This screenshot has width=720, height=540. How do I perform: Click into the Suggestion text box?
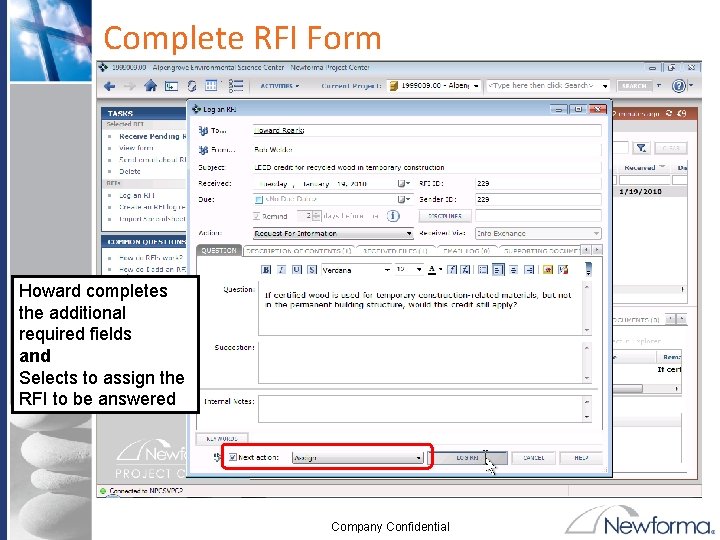coord(421,362)
